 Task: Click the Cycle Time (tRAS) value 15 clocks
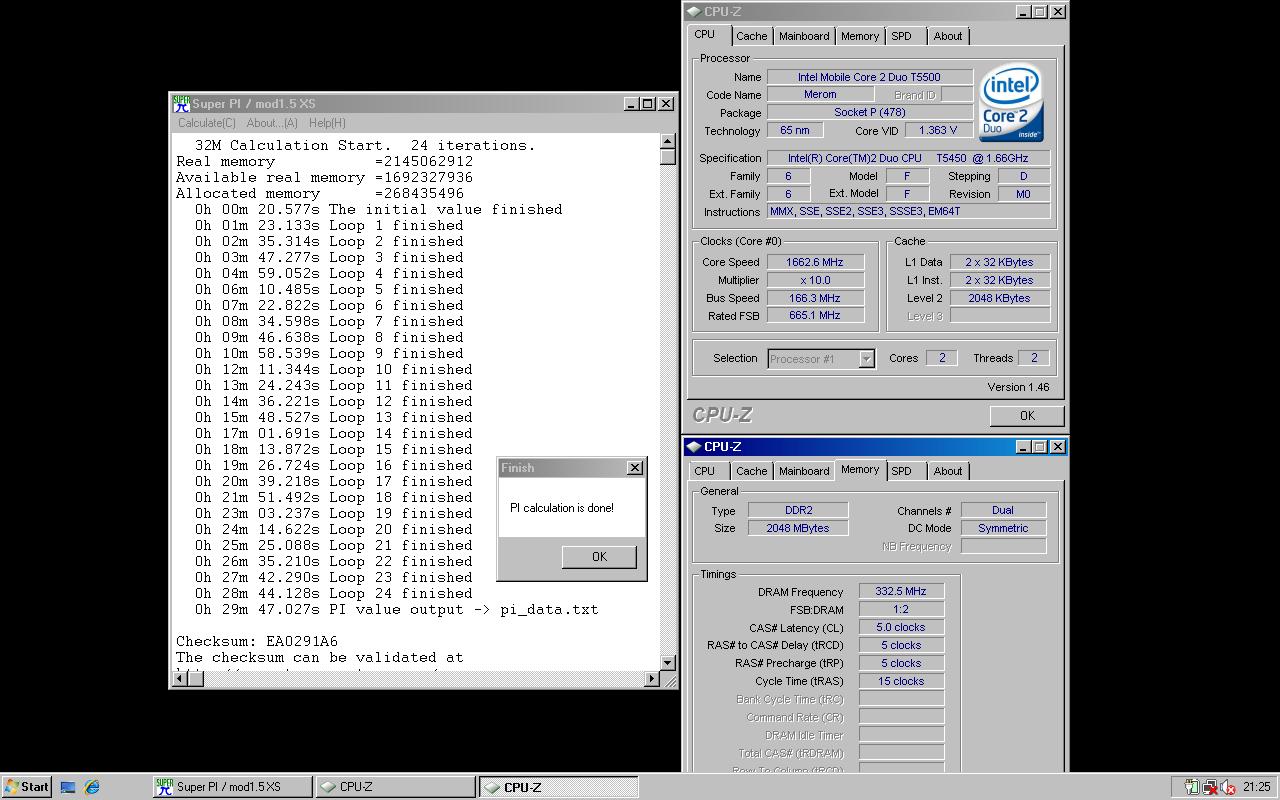point(901,682)
